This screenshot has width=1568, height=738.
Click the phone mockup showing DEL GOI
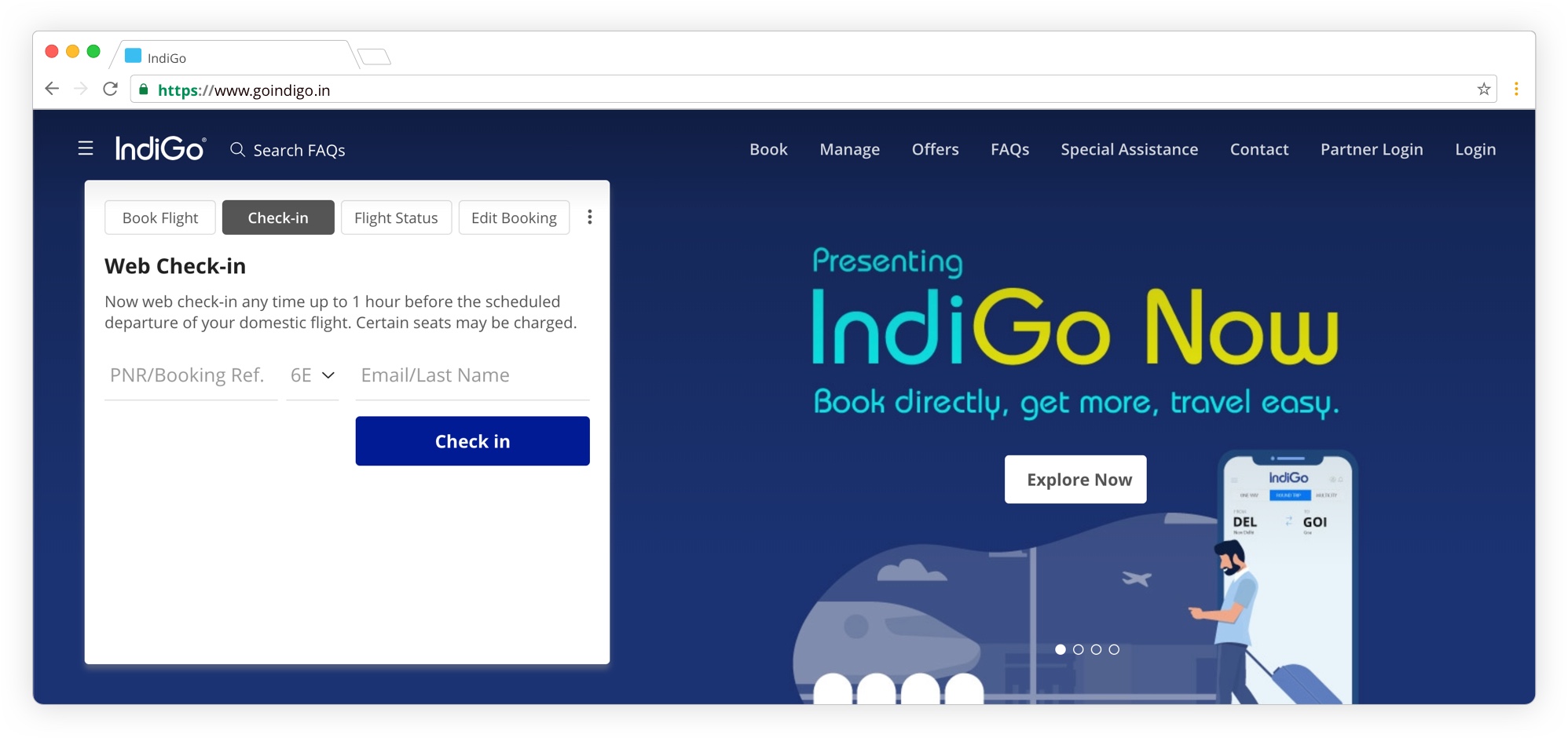coord(1288,577)
